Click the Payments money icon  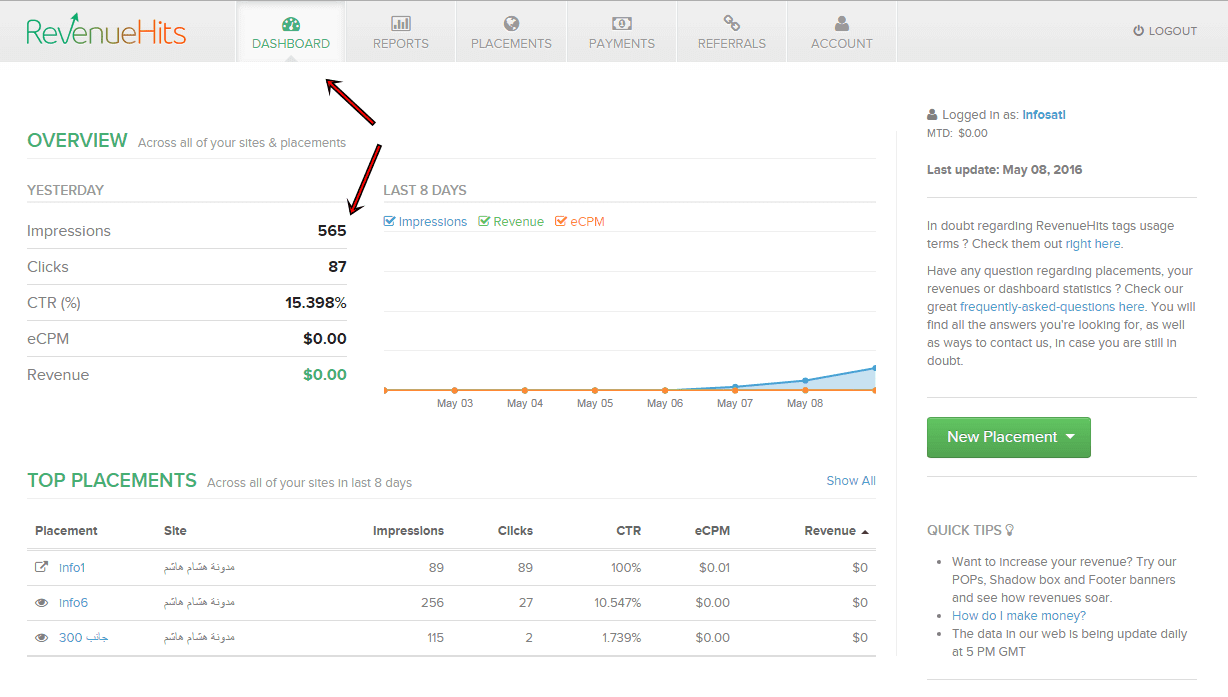click(x=621, y=23)
